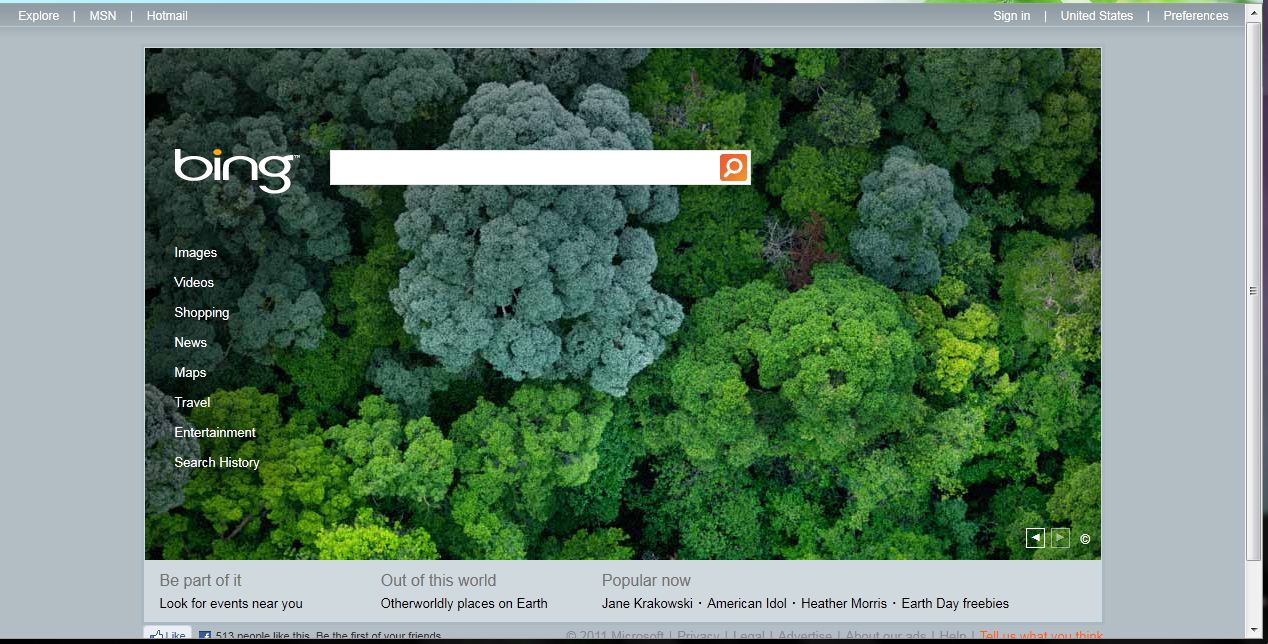1268x644 pixels.
Task: Click Sign in
Action: click(1012, 16)
